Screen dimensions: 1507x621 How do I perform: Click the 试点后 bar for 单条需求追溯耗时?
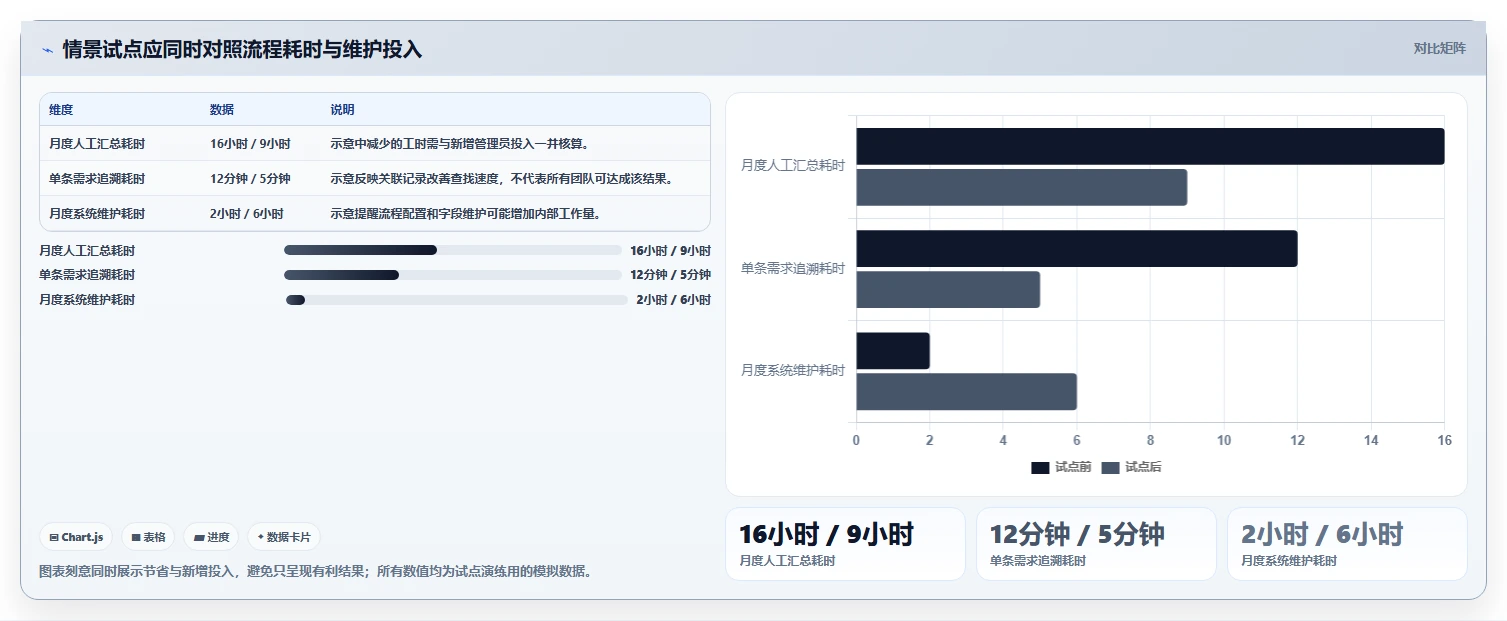[948, 290]
